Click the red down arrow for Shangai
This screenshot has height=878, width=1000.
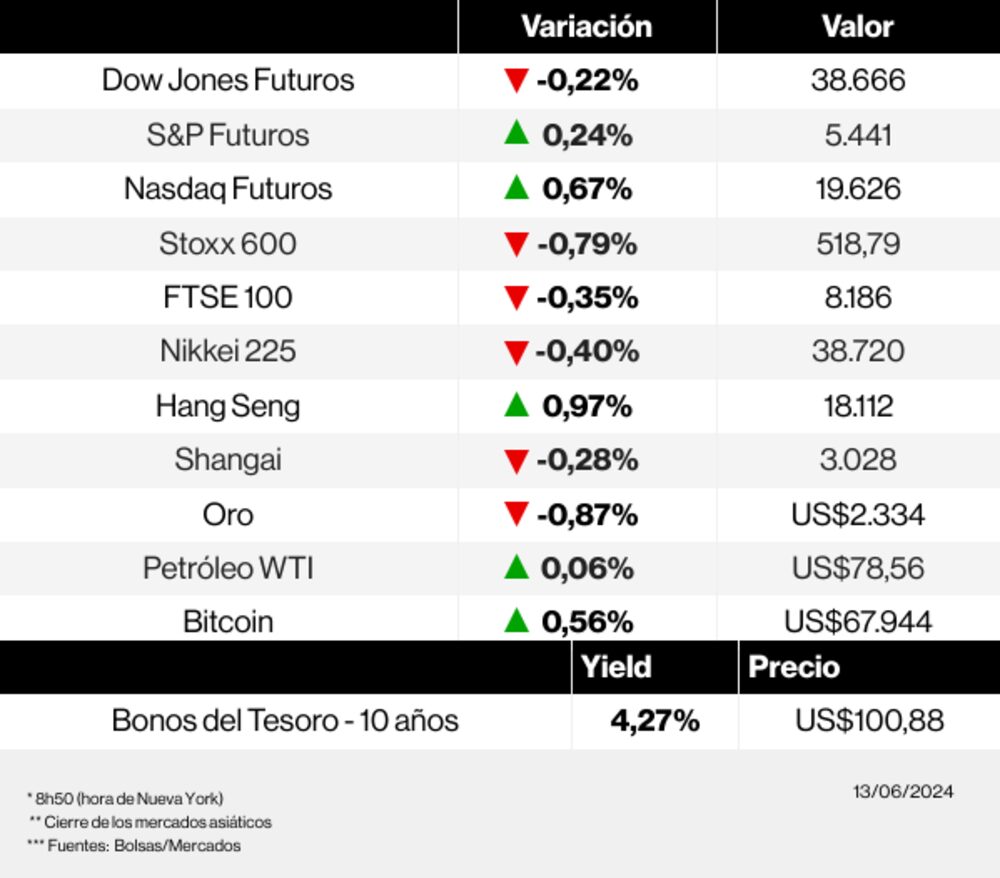tap(516, 460)
